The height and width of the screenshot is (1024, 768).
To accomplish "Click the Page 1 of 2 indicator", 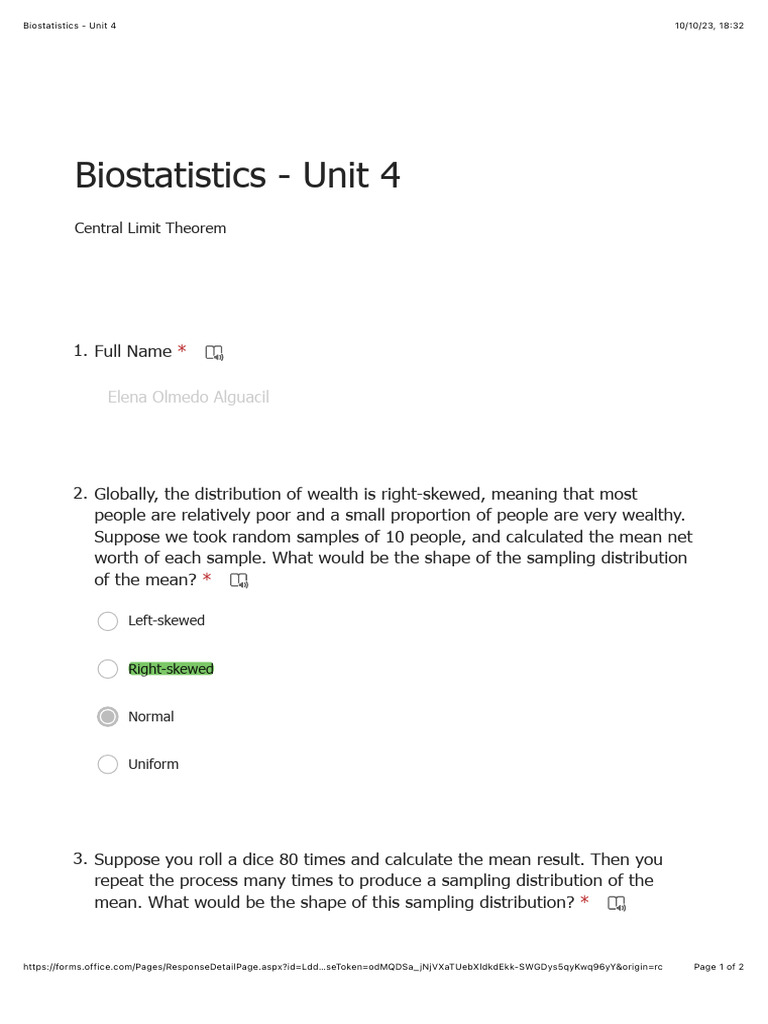I will pyautogui.click(x=718, y=967).
